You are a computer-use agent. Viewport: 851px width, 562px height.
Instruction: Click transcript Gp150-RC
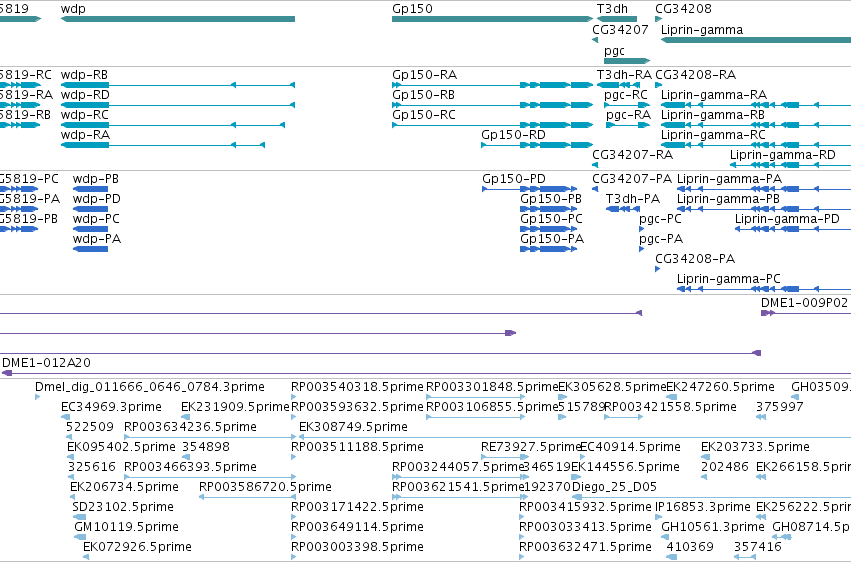click(x=424, y=115)
